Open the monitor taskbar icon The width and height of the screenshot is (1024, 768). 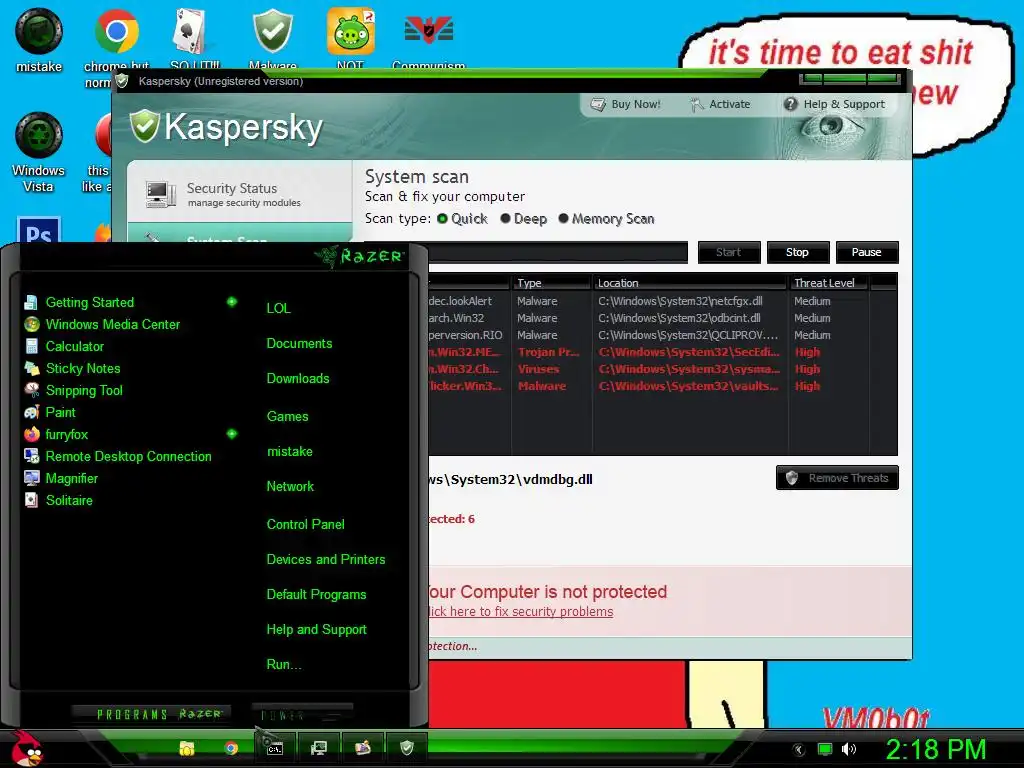click(319, 748)
